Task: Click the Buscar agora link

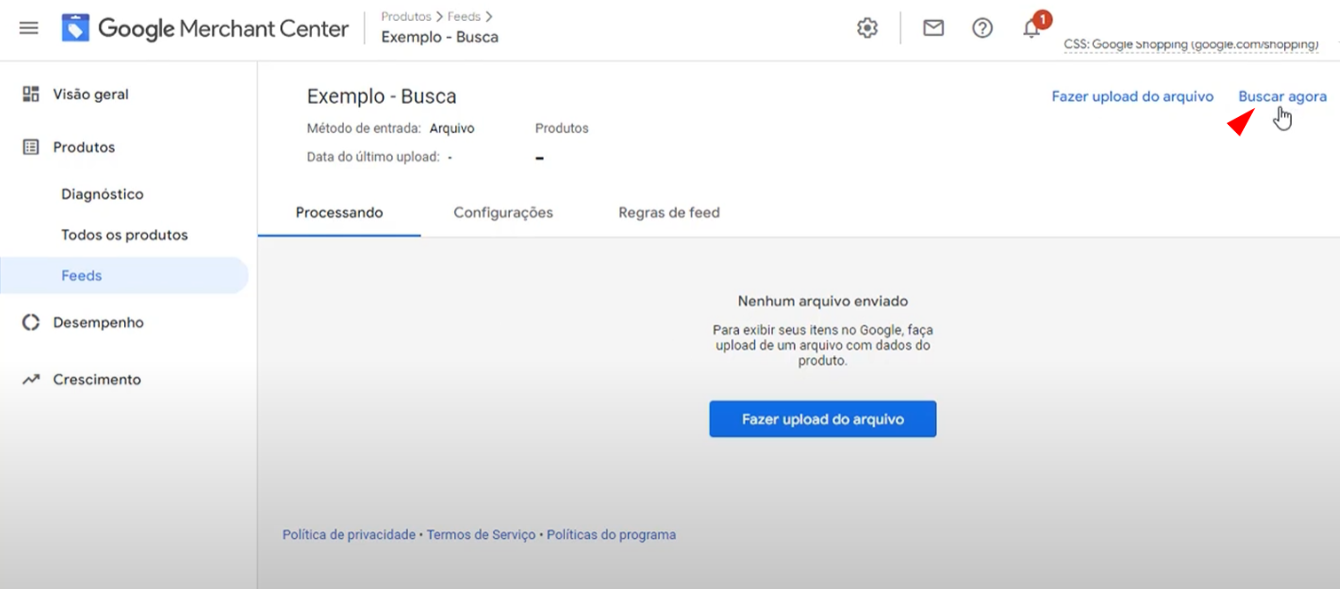Action: point(1282,96)
